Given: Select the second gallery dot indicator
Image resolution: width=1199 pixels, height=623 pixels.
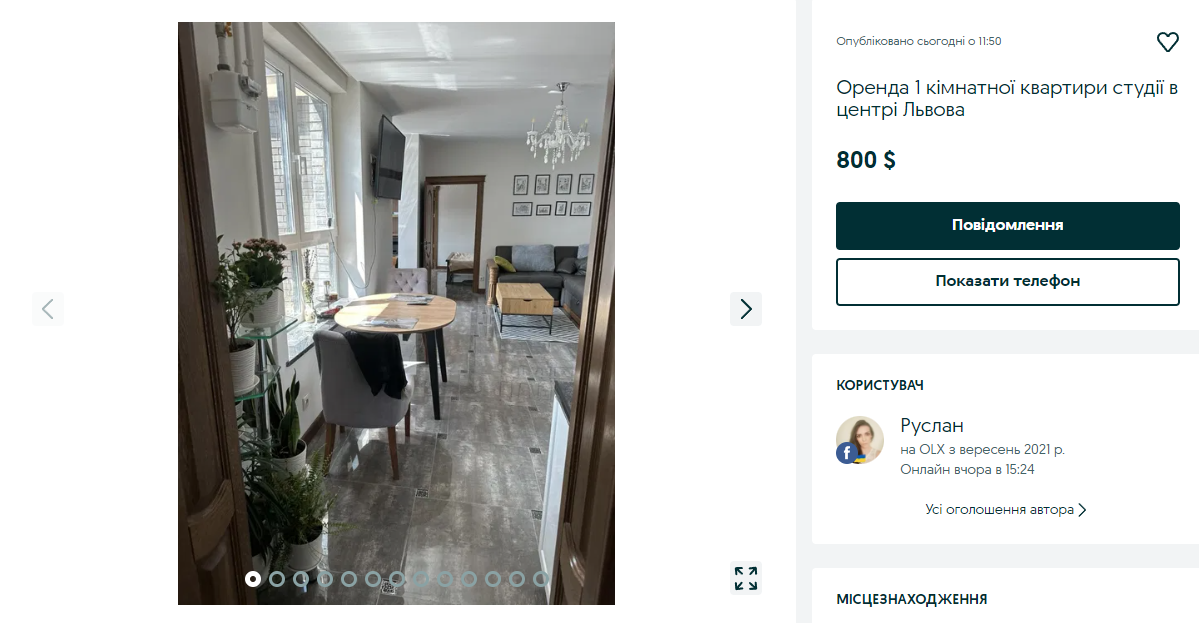Looking at the screenshot, I should [x=277, y=579].
